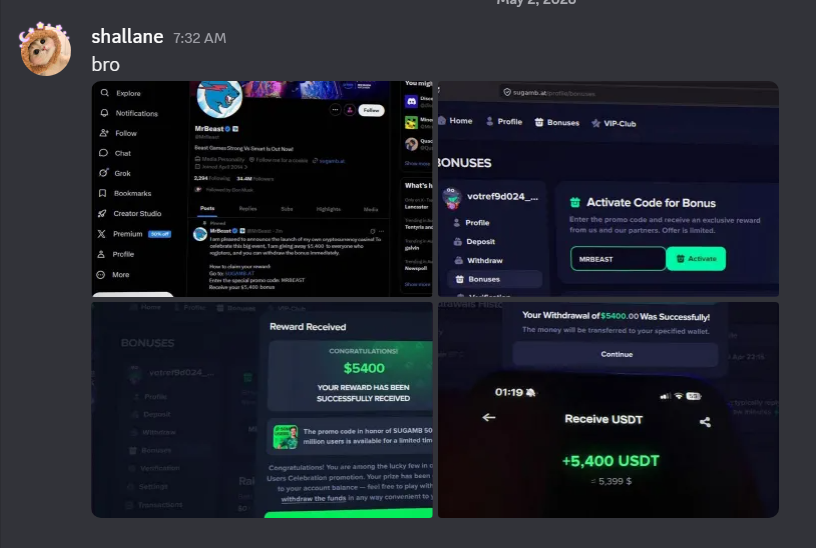Click the MRBEAST promo code input field
The width and height of the screenshot is (816, 548).
click(x=618, y=259)
